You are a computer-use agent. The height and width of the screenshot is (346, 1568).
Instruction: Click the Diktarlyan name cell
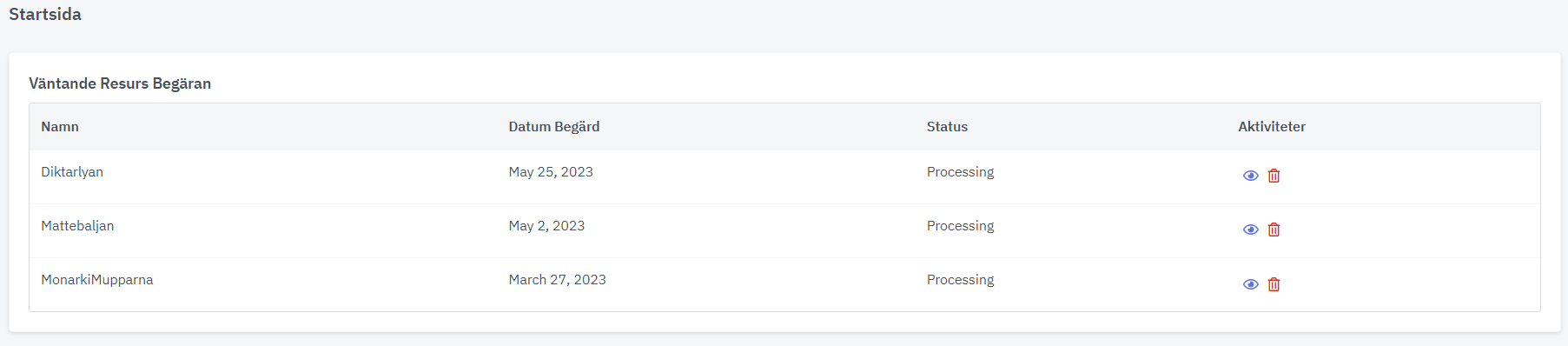pyautogui.click(x=72, y=172)
